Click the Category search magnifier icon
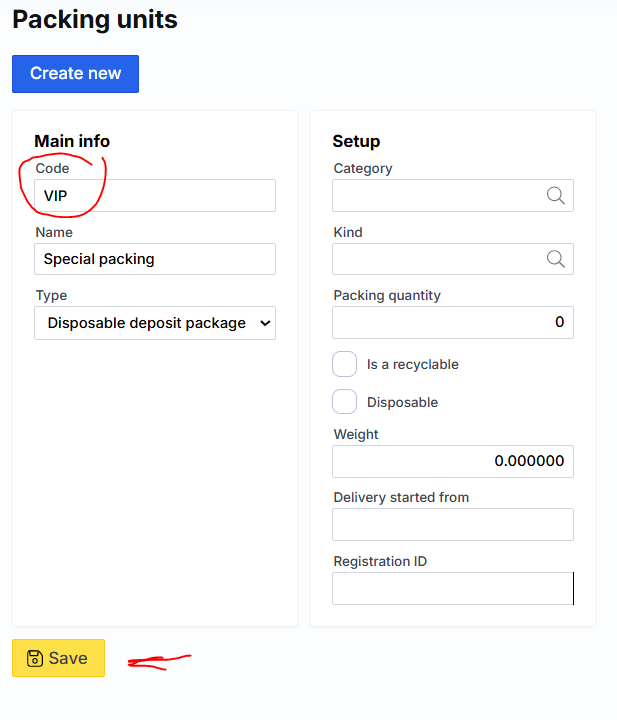Viewport: 617px width, 720px height. point(556,196)
